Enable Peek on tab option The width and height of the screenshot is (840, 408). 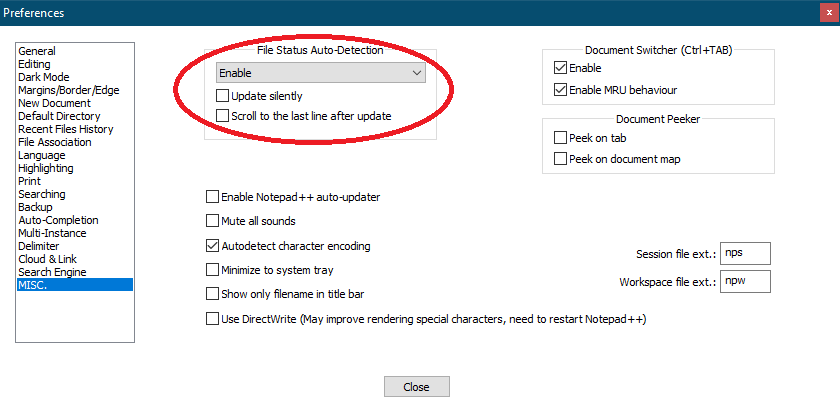click(x=560, y=138)
